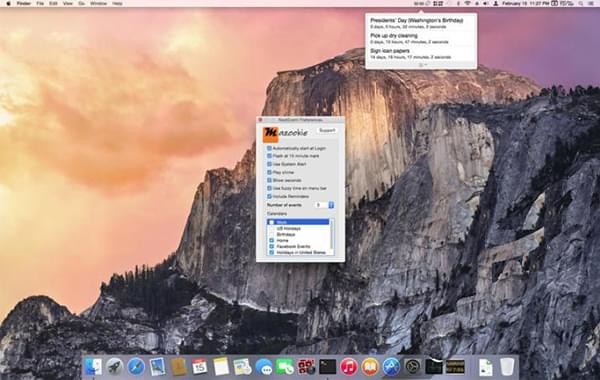
Task: Open the Window menu
Action: 99,3
